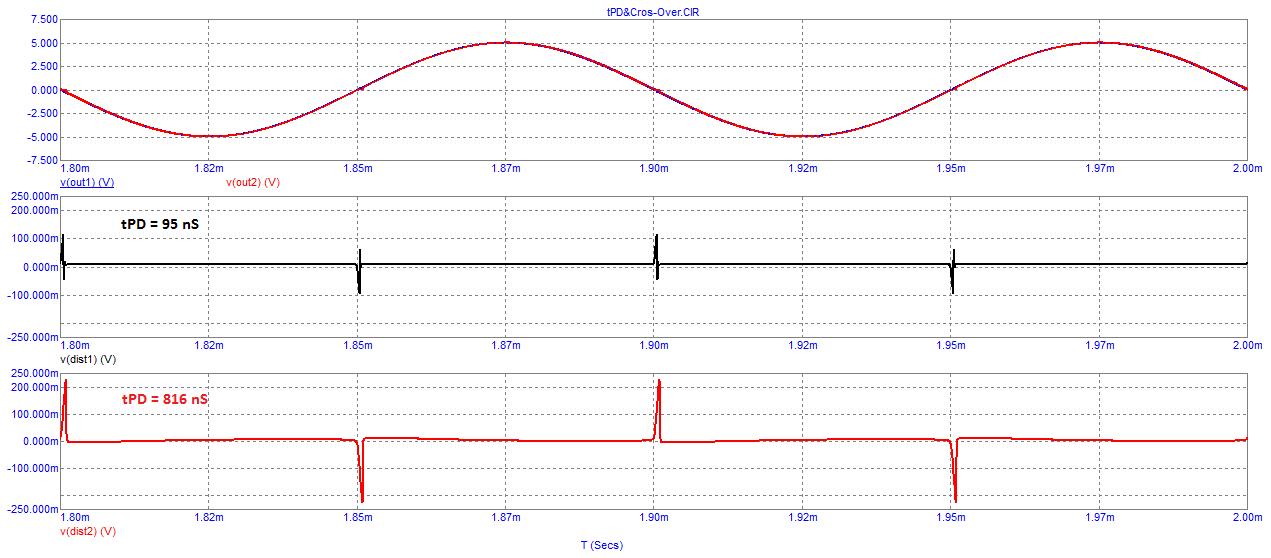1271x558 pixels.
Task: Click the 2.500 y-axis value in top plot
Action: coord(43,67)
